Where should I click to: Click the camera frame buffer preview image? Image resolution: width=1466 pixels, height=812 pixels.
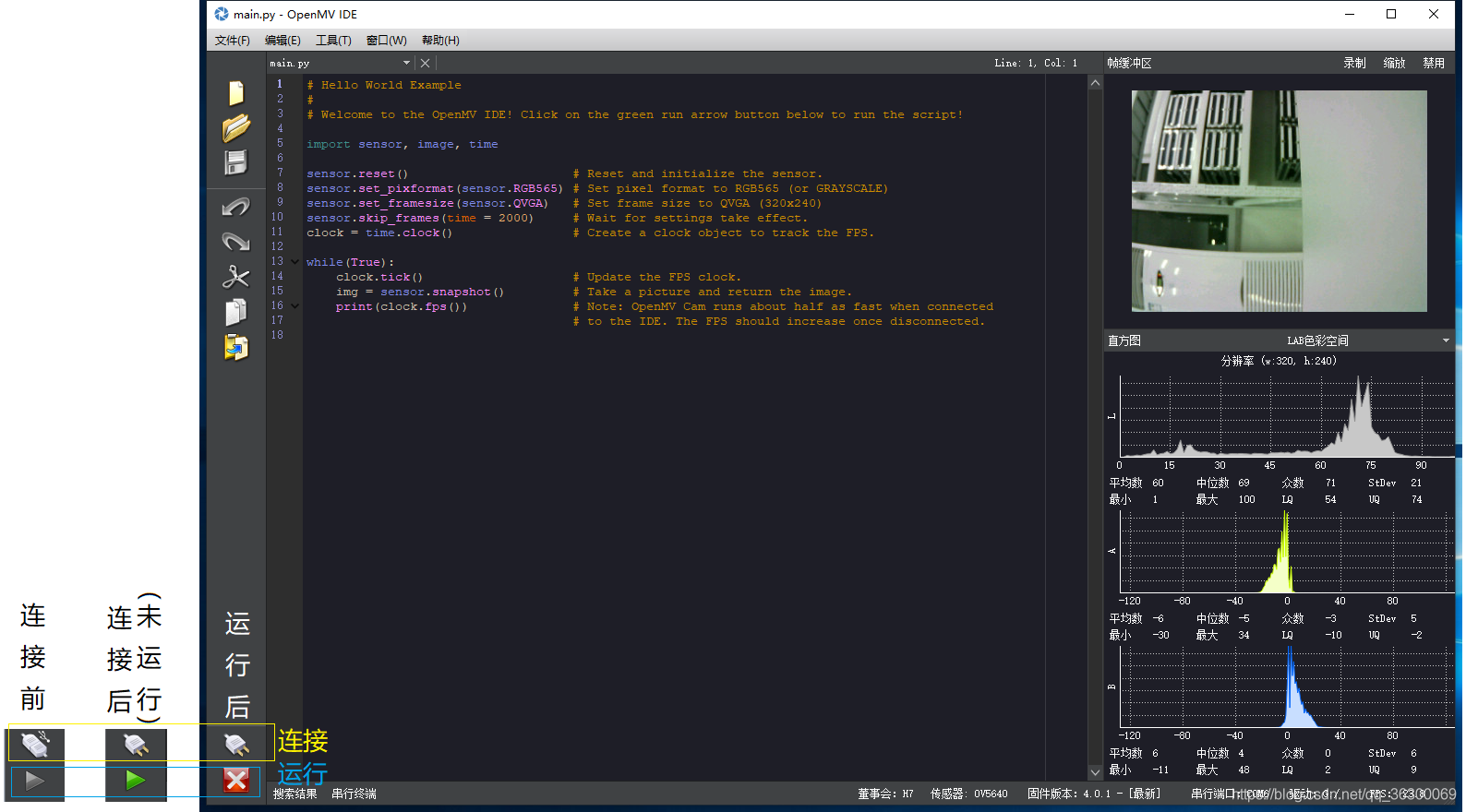(1279, 200)
